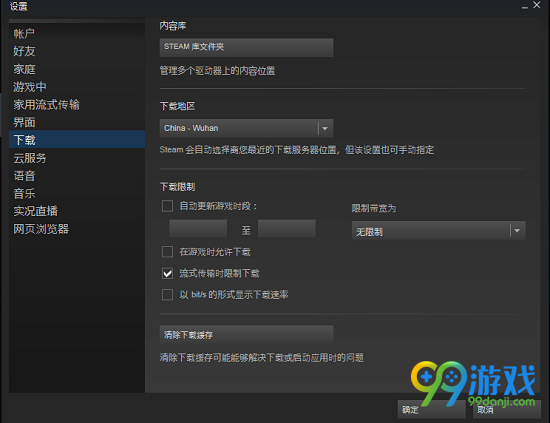The width and height of the screenshot is (550, 423).
Task: Open the 语音 settings
Action: pos(77,176)
